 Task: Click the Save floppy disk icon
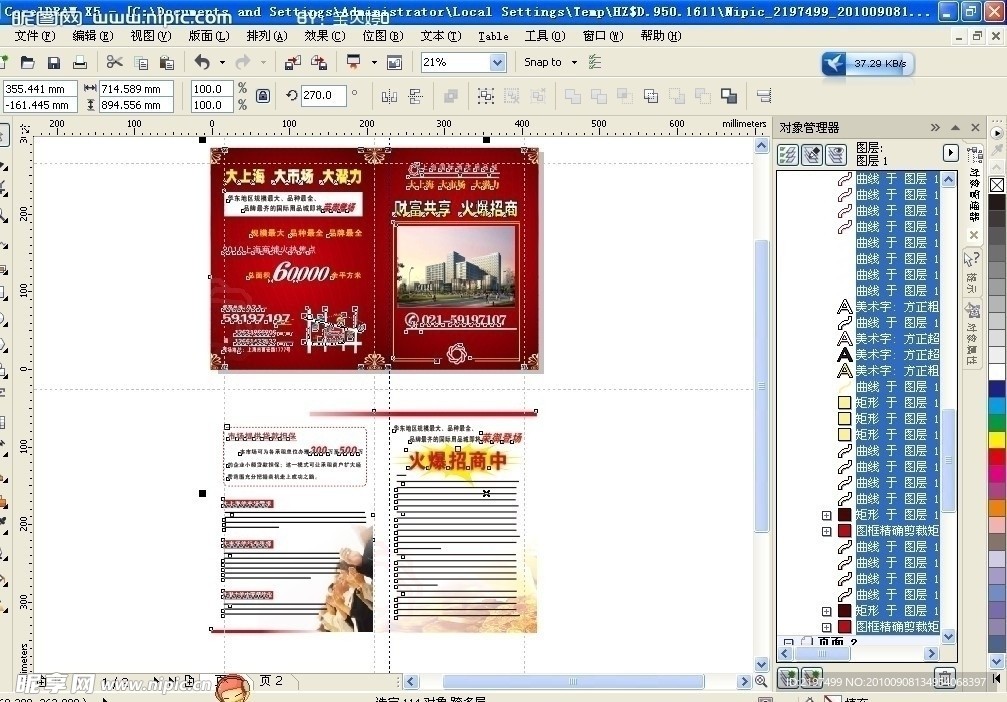coord(54,63)
